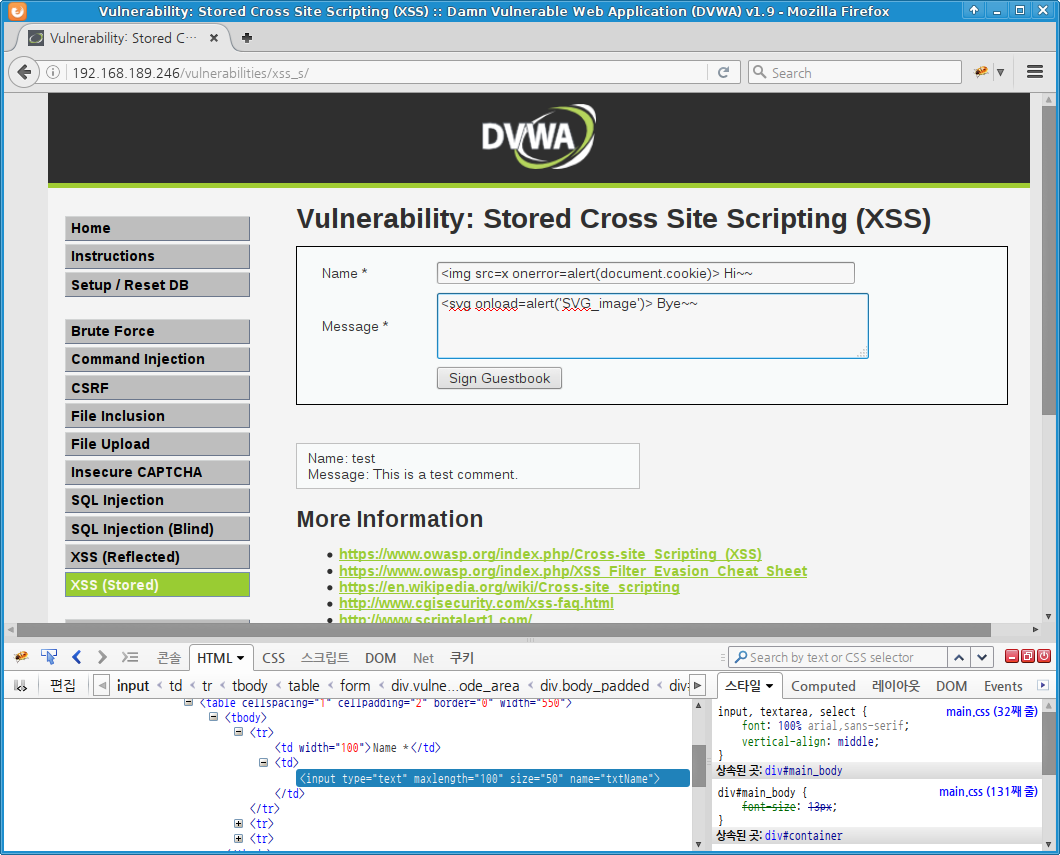Viewport: 1060px width, 855px height.
Task: Open the Events side panel
Action: pos(1003,686)
